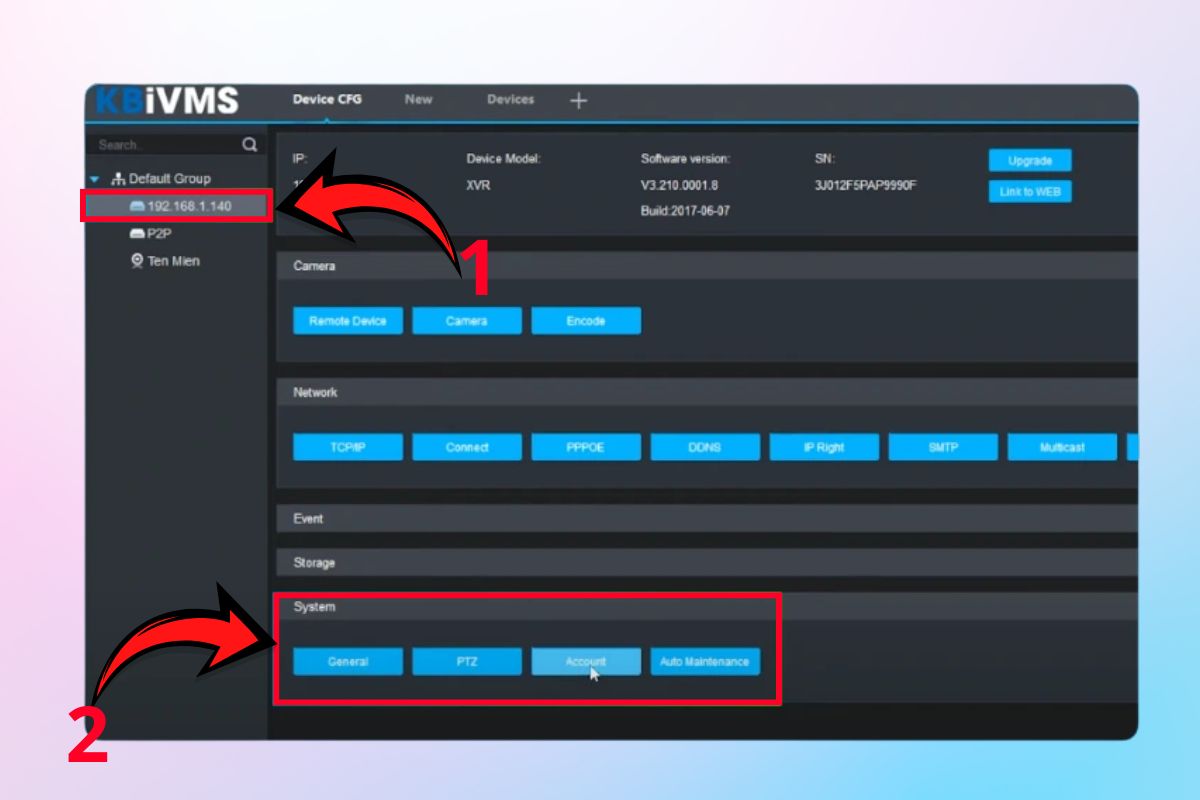Open PTZ system settings

[467, 661]
